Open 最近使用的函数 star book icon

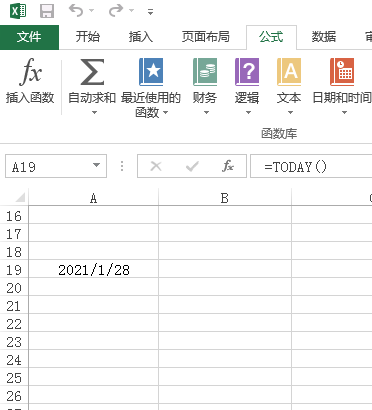[x=151, y=72]
